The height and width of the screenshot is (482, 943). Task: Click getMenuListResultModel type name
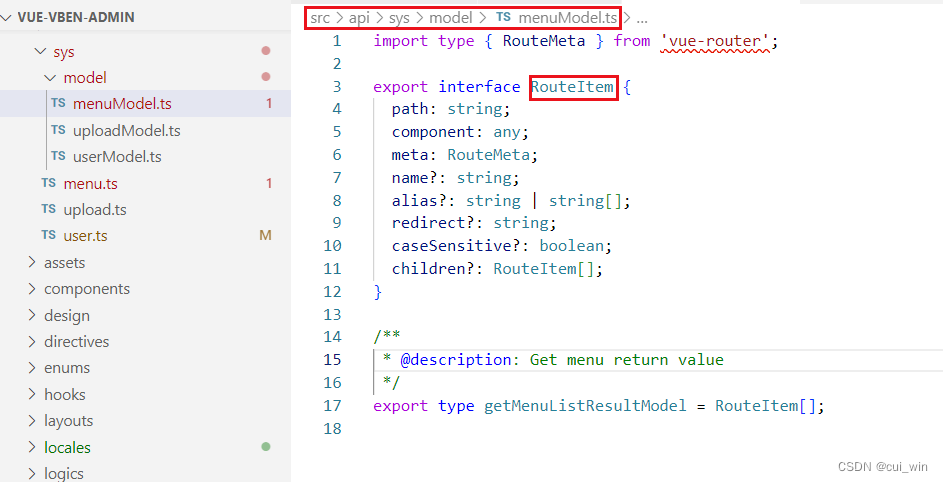pos(585,406)
